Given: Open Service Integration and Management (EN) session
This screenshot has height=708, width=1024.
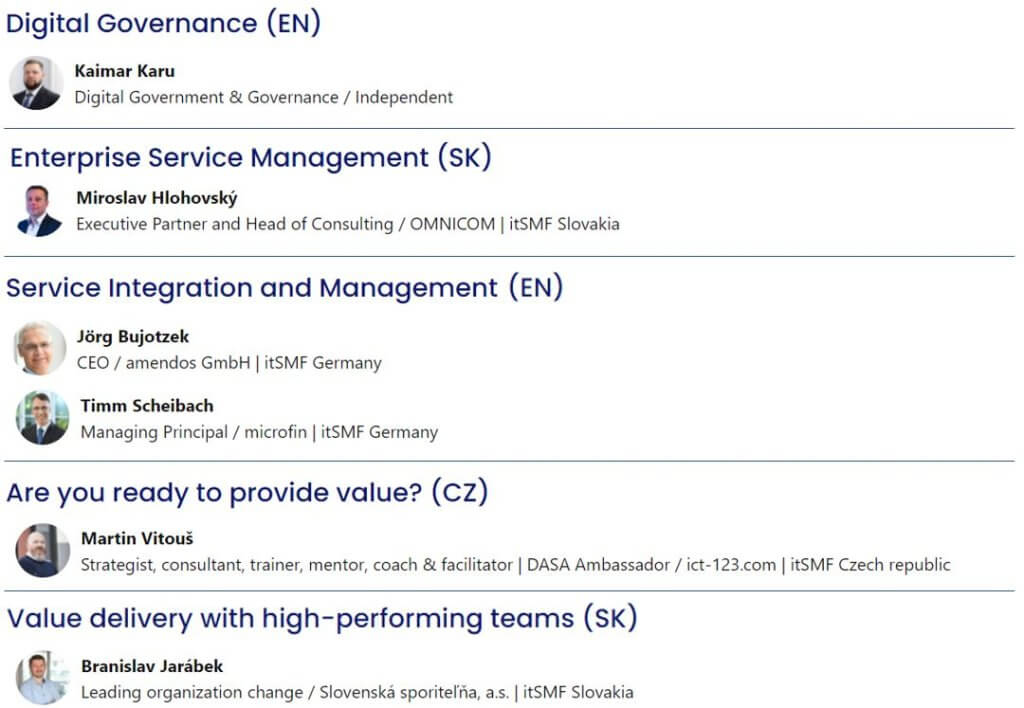Looking at the screenshot, I should tap(285, 287).
